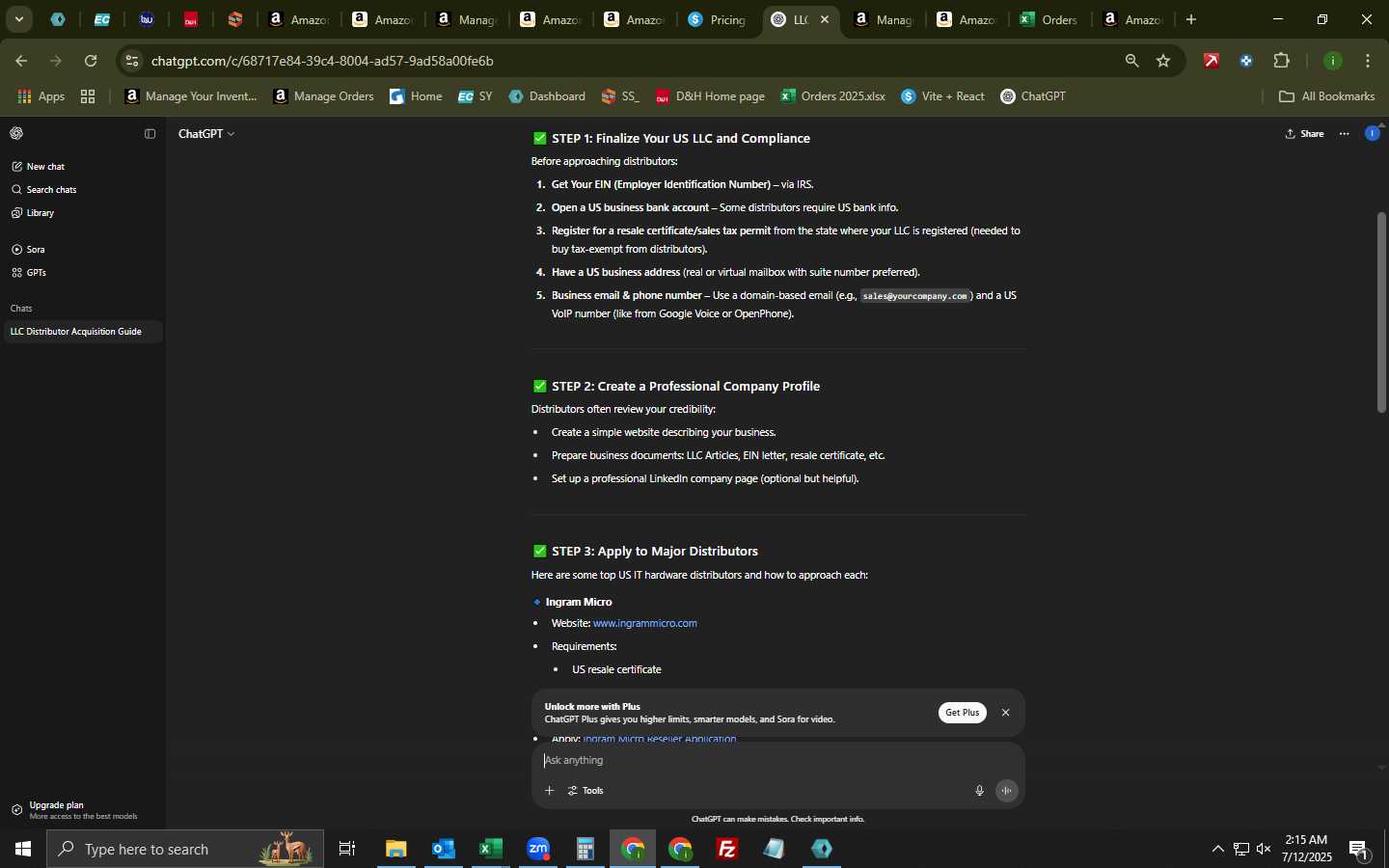Image resolution: width=1389 pixels, height=868 pixels.
Task: Open Outlook from the taskbar
Action: tap(444, 849)
